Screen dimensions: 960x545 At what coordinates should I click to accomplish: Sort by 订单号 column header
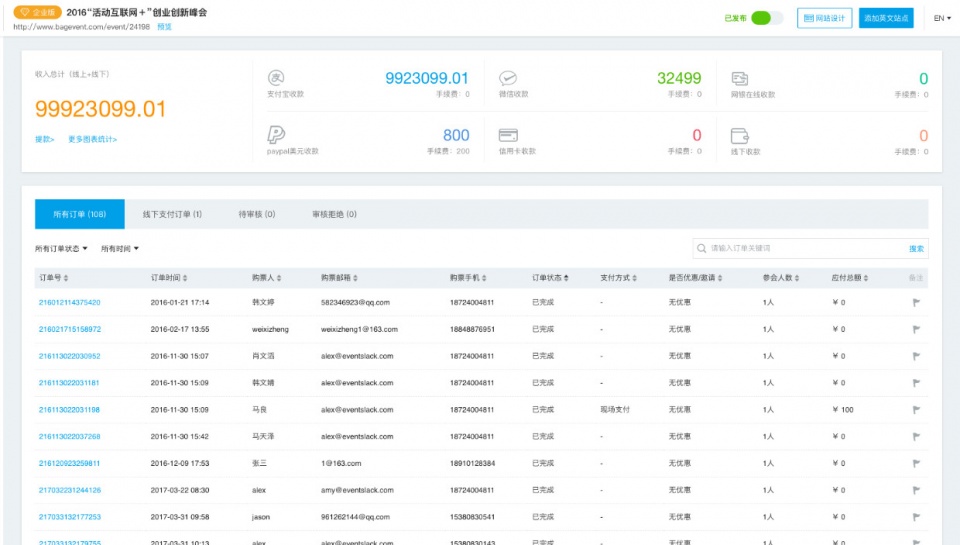tap(53, 278)
